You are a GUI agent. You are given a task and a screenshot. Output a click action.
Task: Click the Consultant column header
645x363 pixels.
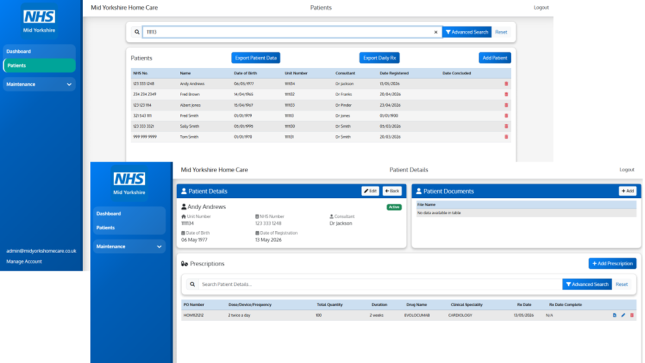(345, 73)
